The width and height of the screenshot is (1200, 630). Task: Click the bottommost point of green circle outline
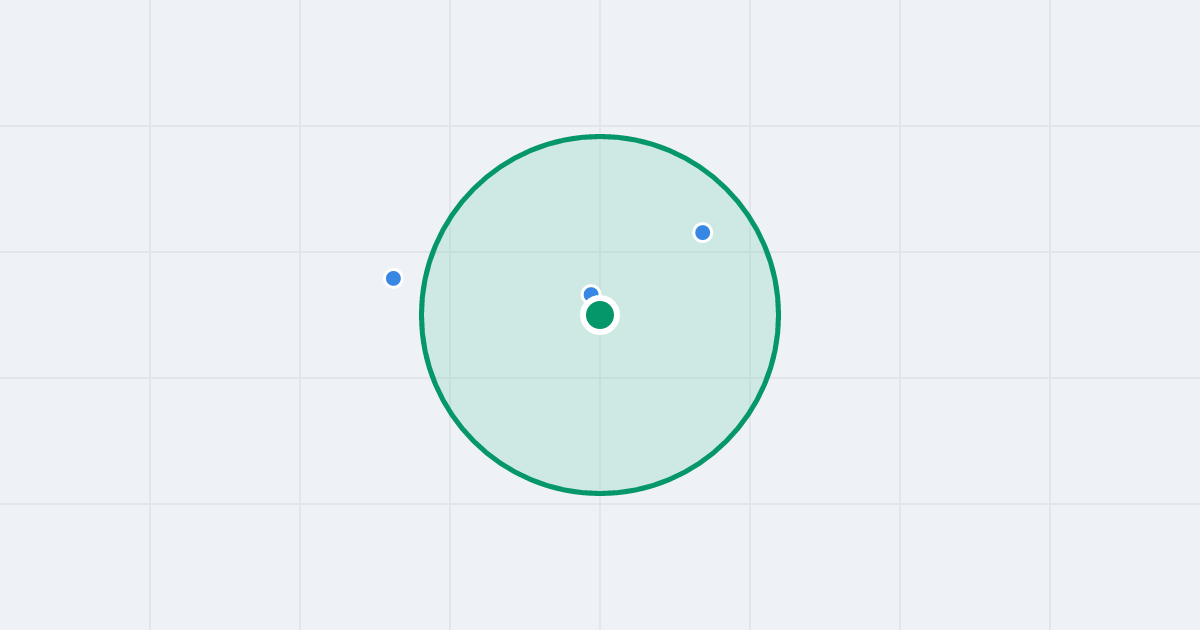(x=600, y=493)
